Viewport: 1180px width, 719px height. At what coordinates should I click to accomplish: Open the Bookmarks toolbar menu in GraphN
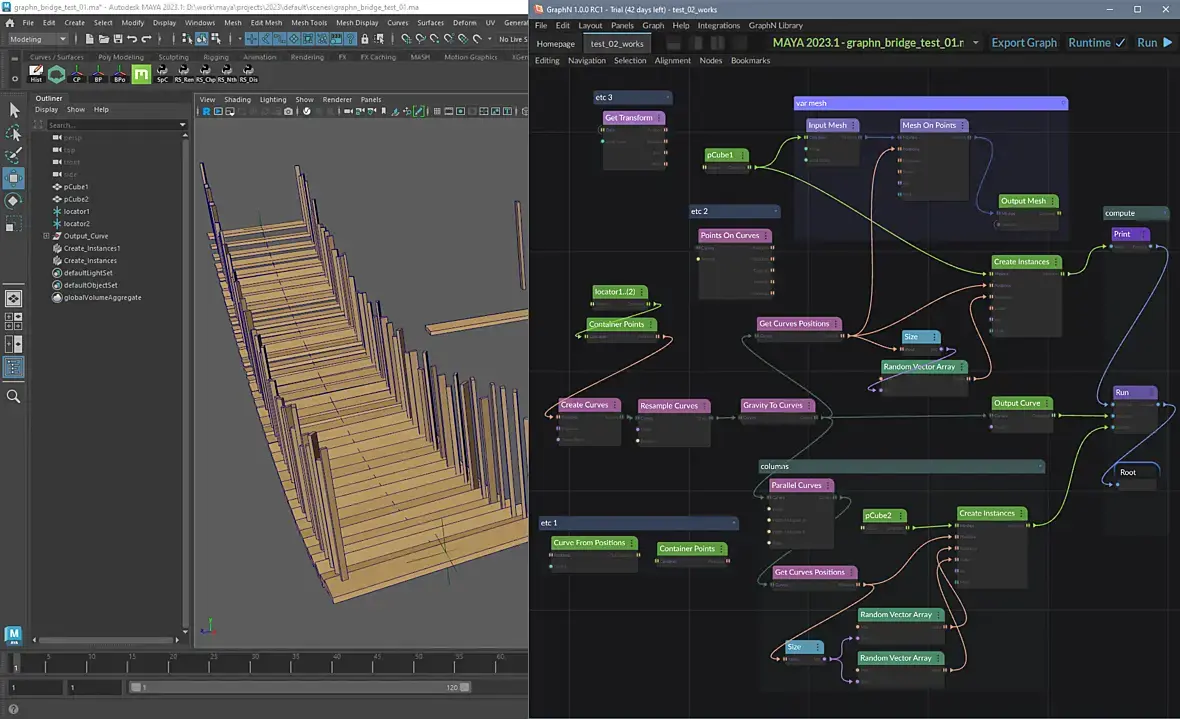[x=750, y=61]
